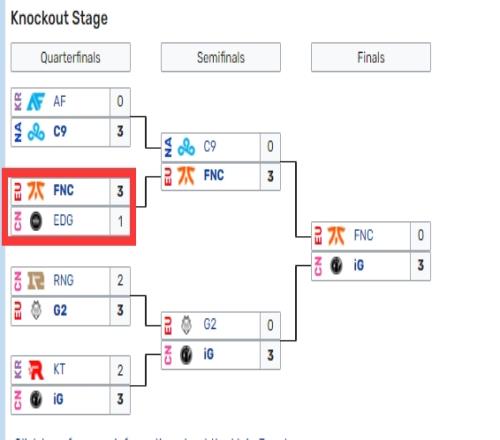
Task: Click FNC score 3 in the semifinals
Action: [x=270, y=176]
